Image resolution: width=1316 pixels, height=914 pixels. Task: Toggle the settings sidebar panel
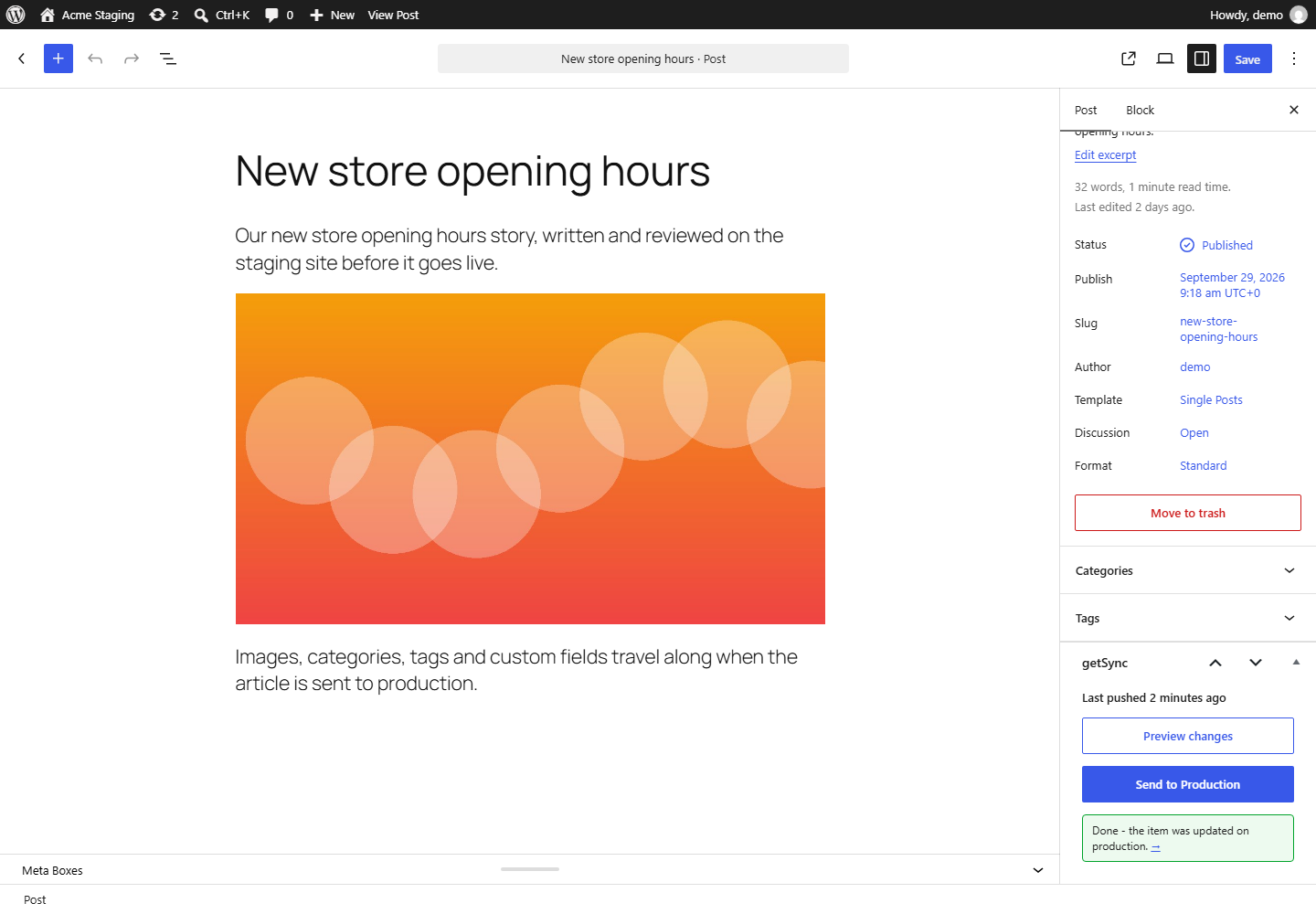[1202, 58]
